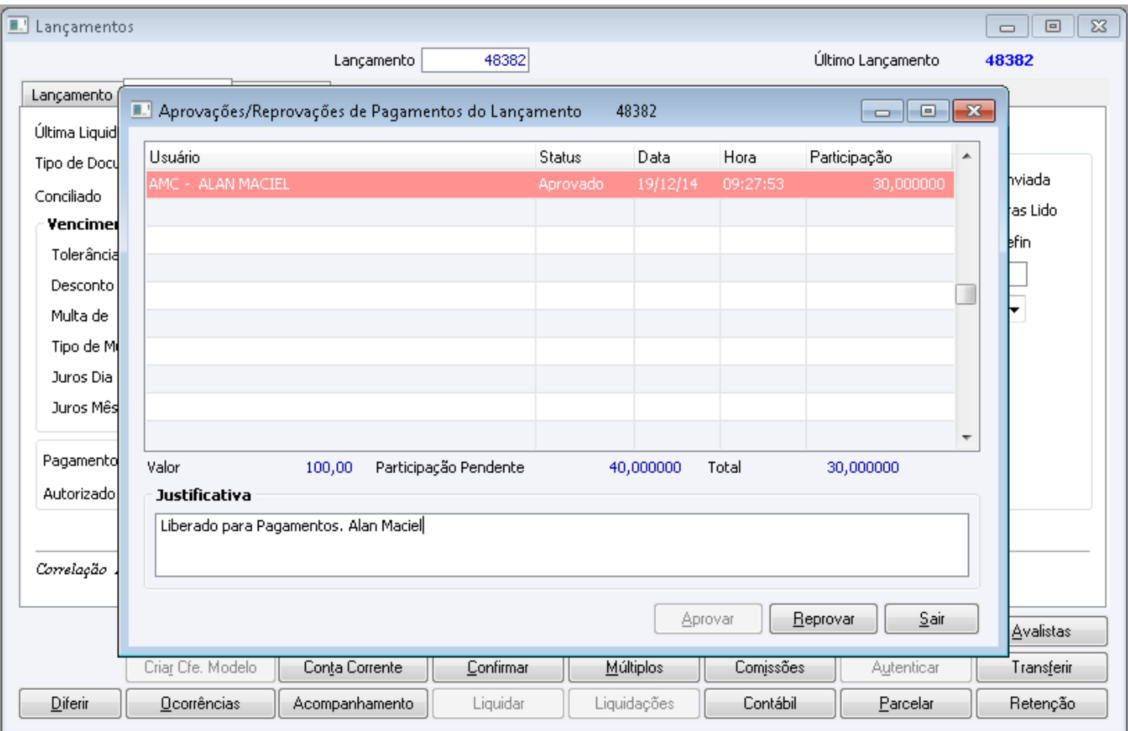This screenshot has width=1128, height=731.
Task: Click the Sair button
Action: click(932, 619)
